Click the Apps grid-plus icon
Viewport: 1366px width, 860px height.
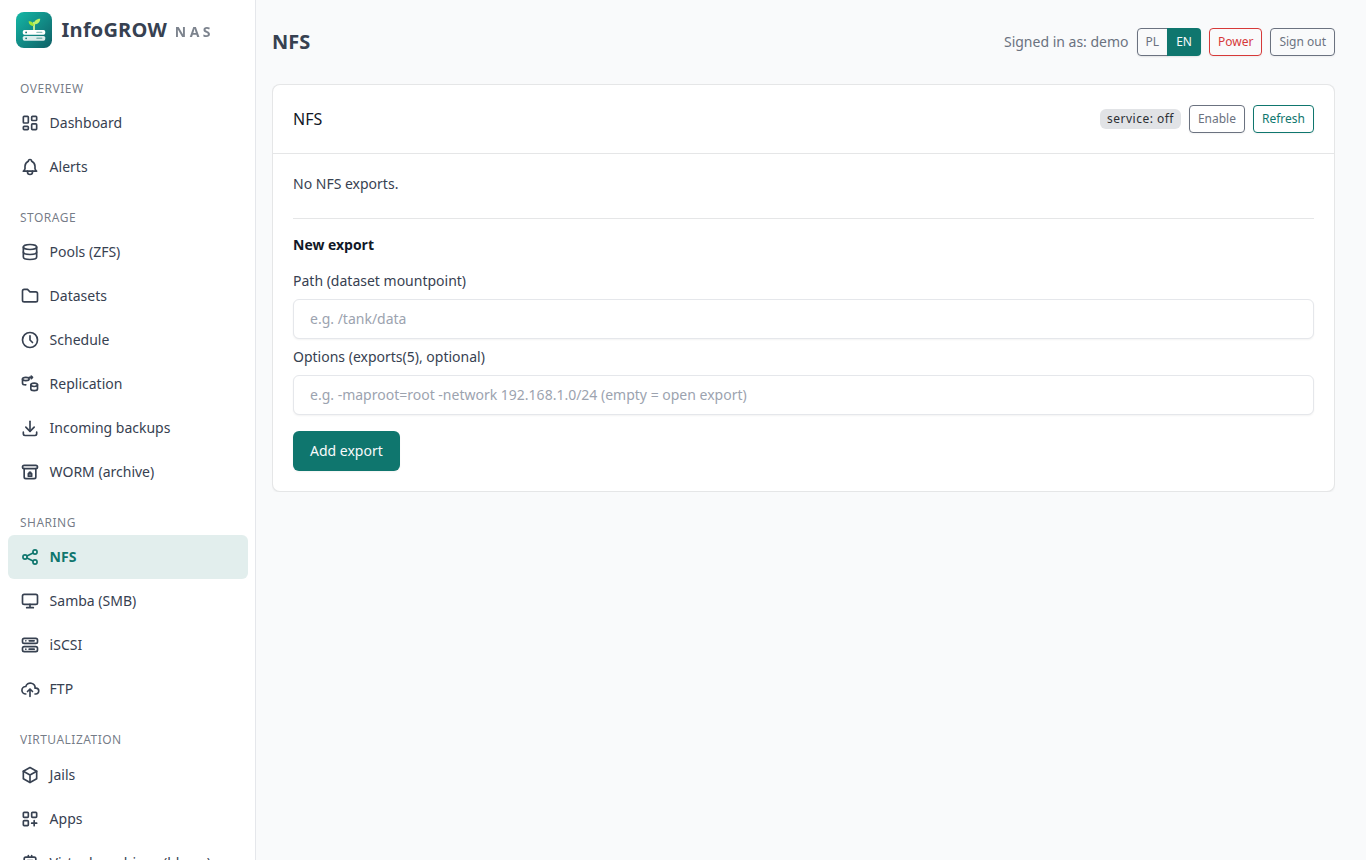(x=30, y=819)
